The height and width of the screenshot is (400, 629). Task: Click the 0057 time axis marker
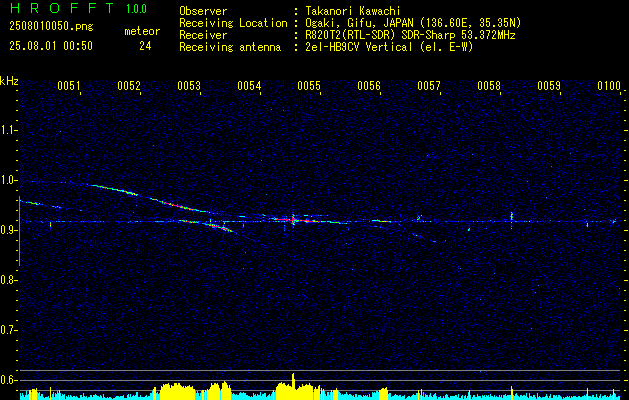point(429,86)
